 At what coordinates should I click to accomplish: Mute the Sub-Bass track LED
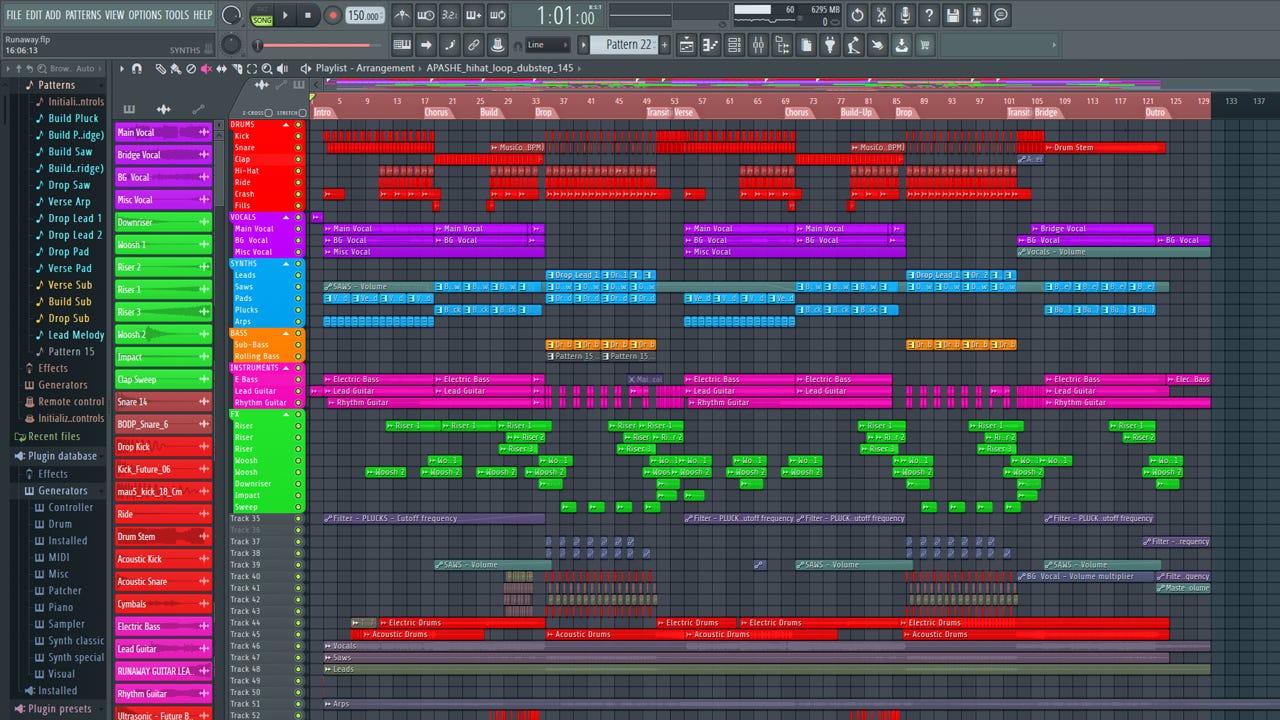[298, 345]
